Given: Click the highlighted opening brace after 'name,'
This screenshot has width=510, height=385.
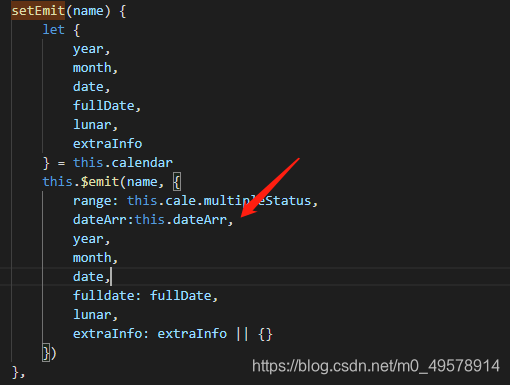Looking at the screenshot, I should pos(177,182).
